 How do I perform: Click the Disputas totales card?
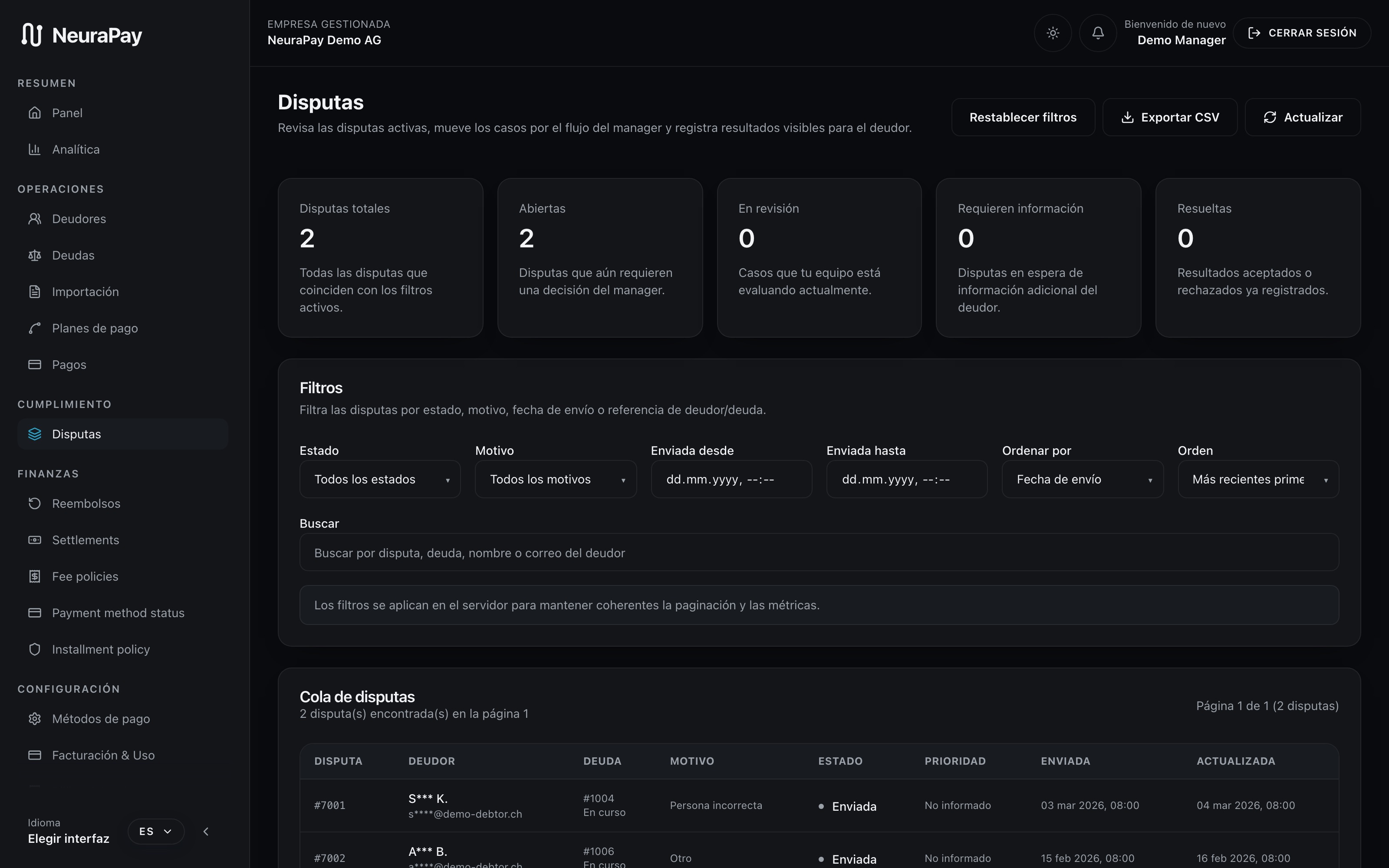tap(380, 258)
